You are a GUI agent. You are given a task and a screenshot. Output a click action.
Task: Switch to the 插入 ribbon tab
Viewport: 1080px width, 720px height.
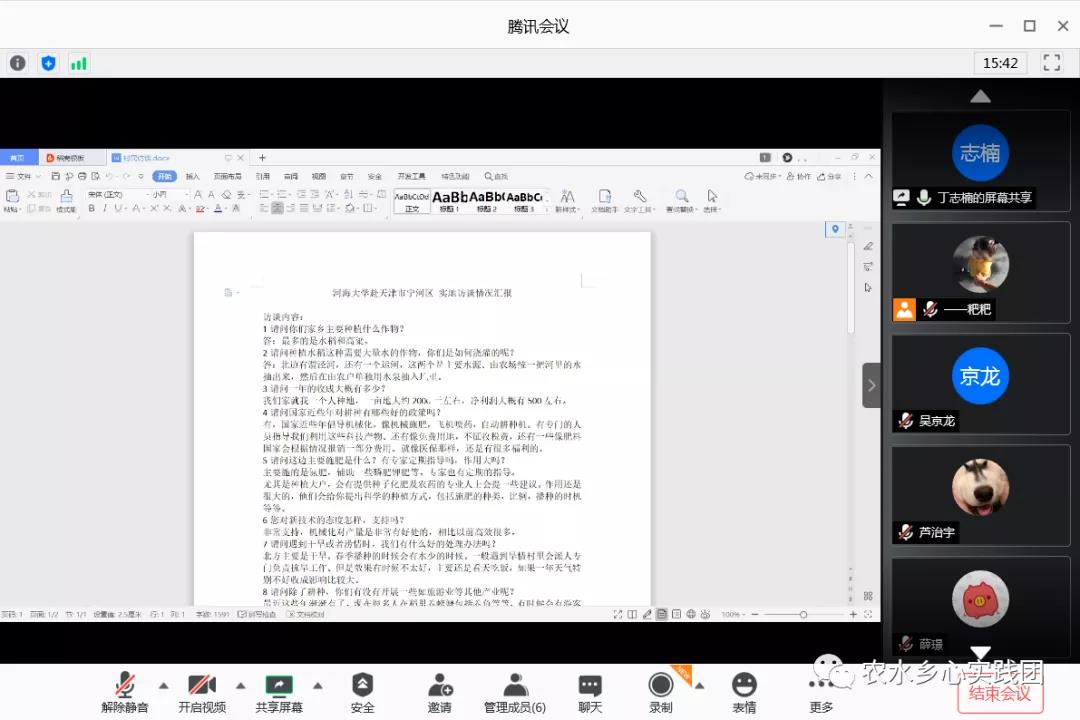[x=192, y=176]
